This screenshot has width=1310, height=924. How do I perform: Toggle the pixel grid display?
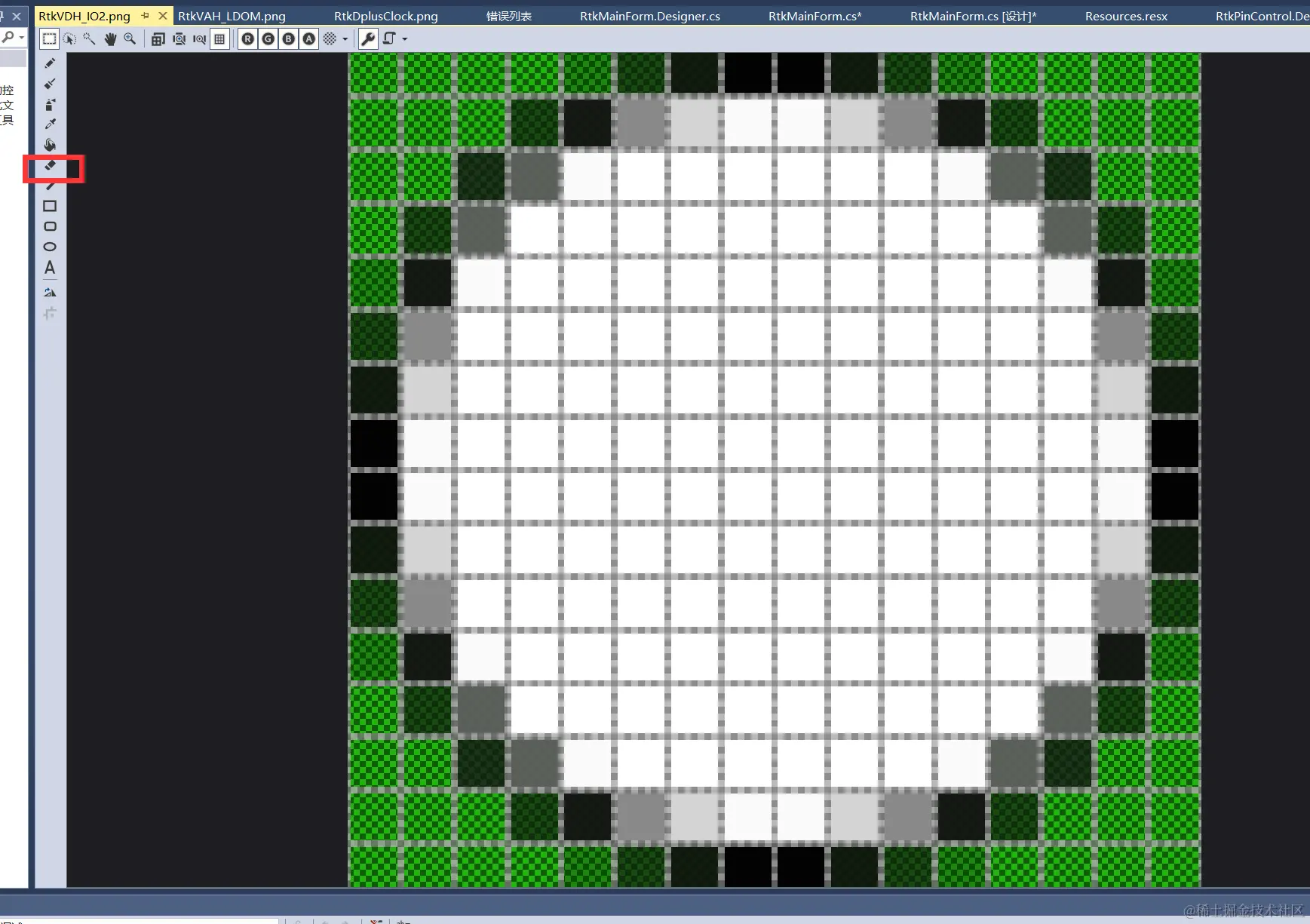click(x=219, y=39)
